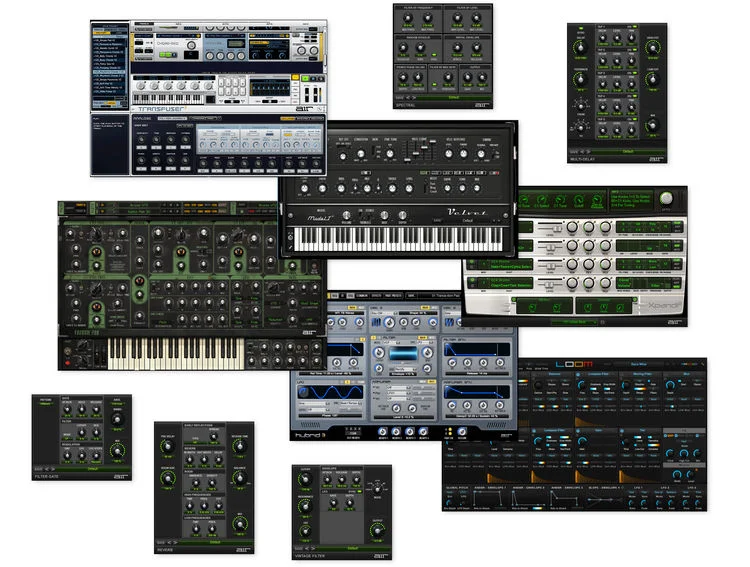Click the yellow button in Transfuser

click(x=296, y=78)
